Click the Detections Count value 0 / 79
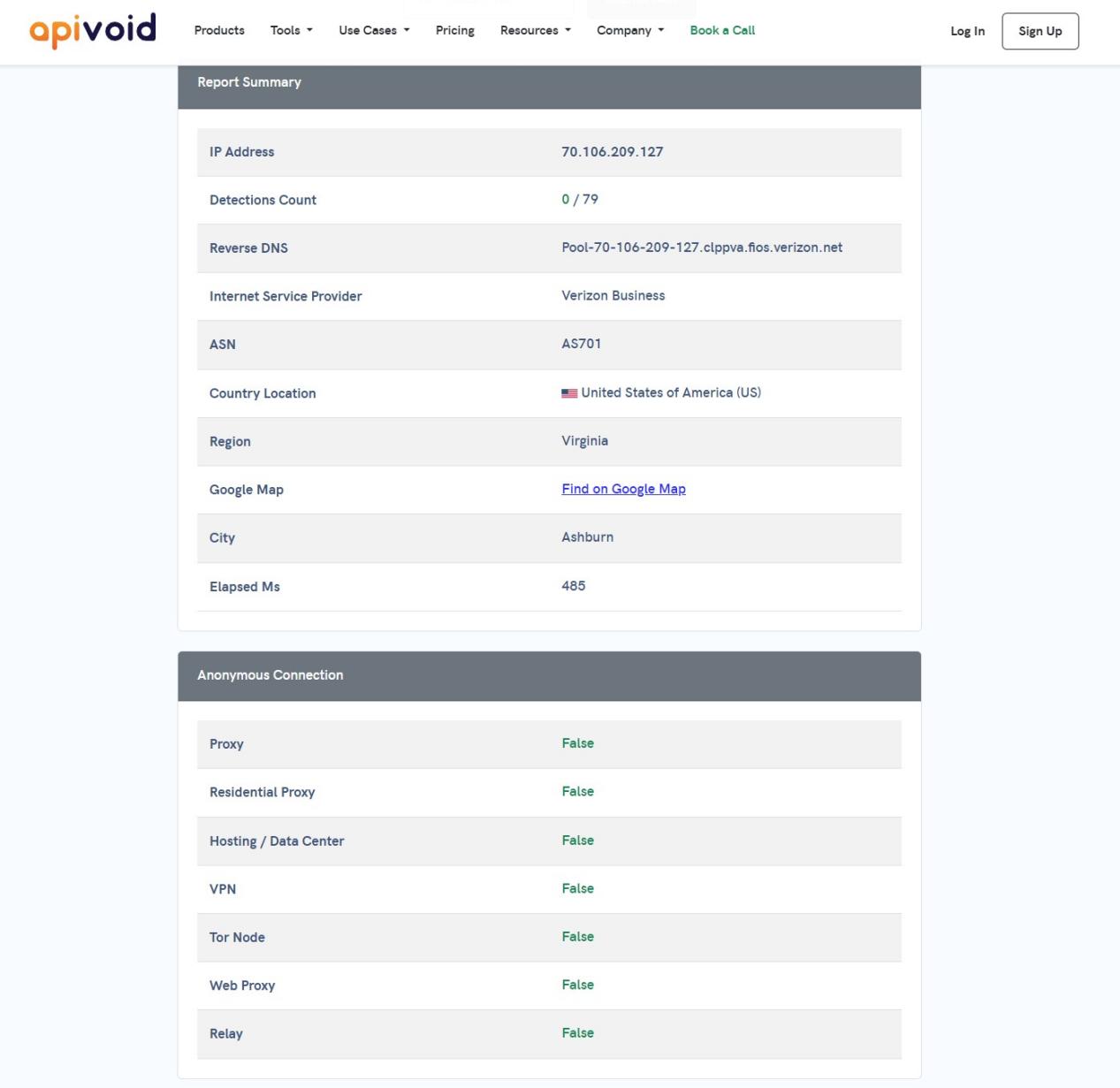 click(580, 200)
